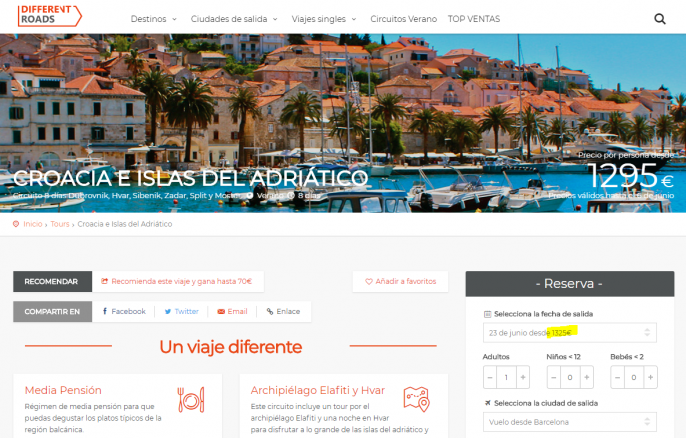Open the Vuelo desde Barcelona dropdown
This screenshot has width=686, height=438.
click(570, 422)
